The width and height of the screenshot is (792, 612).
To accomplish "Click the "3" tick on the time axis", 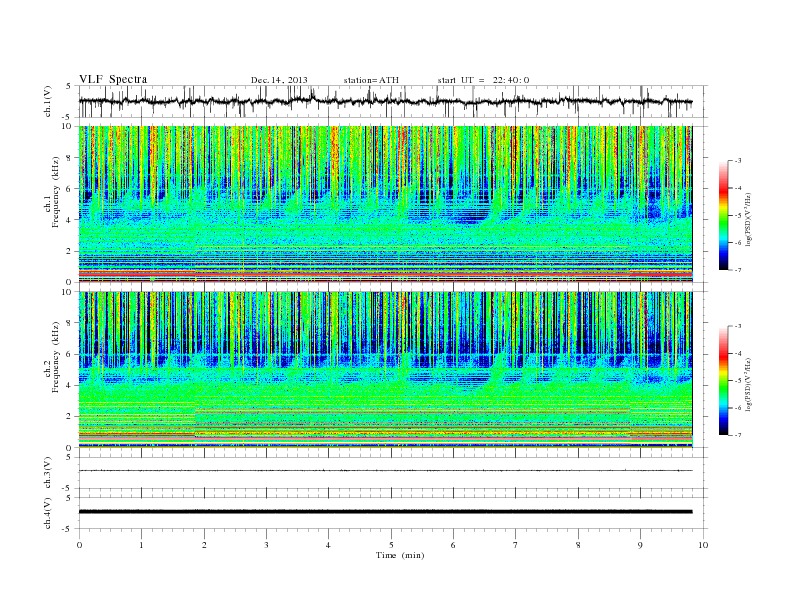I will 266,545.
